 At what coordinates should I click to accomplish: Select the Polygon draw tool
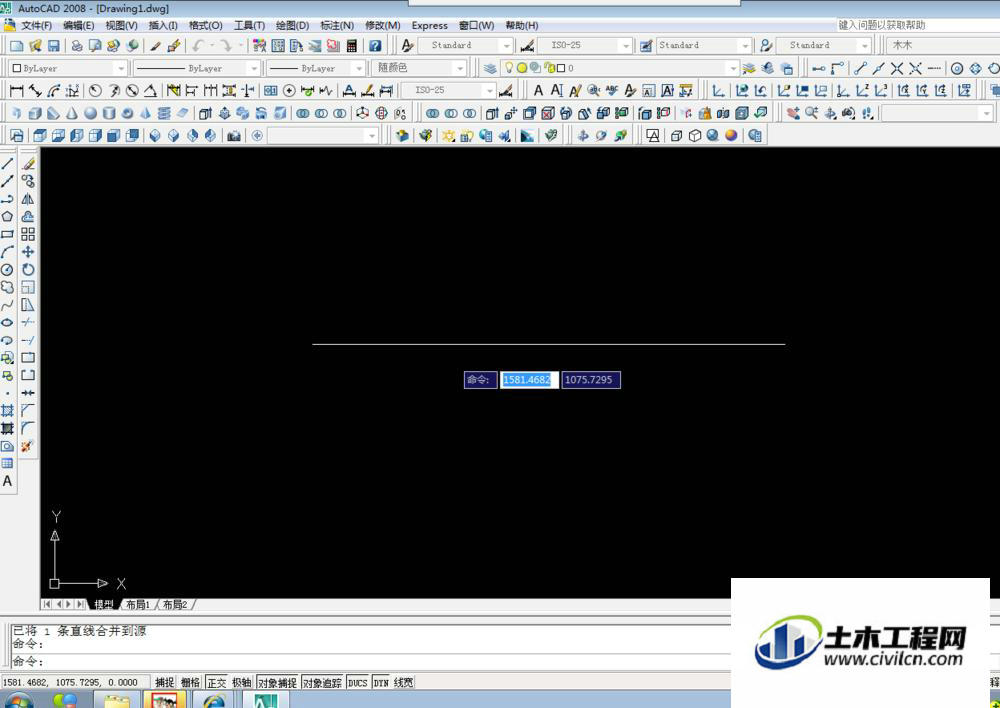[x=8, y=217]
